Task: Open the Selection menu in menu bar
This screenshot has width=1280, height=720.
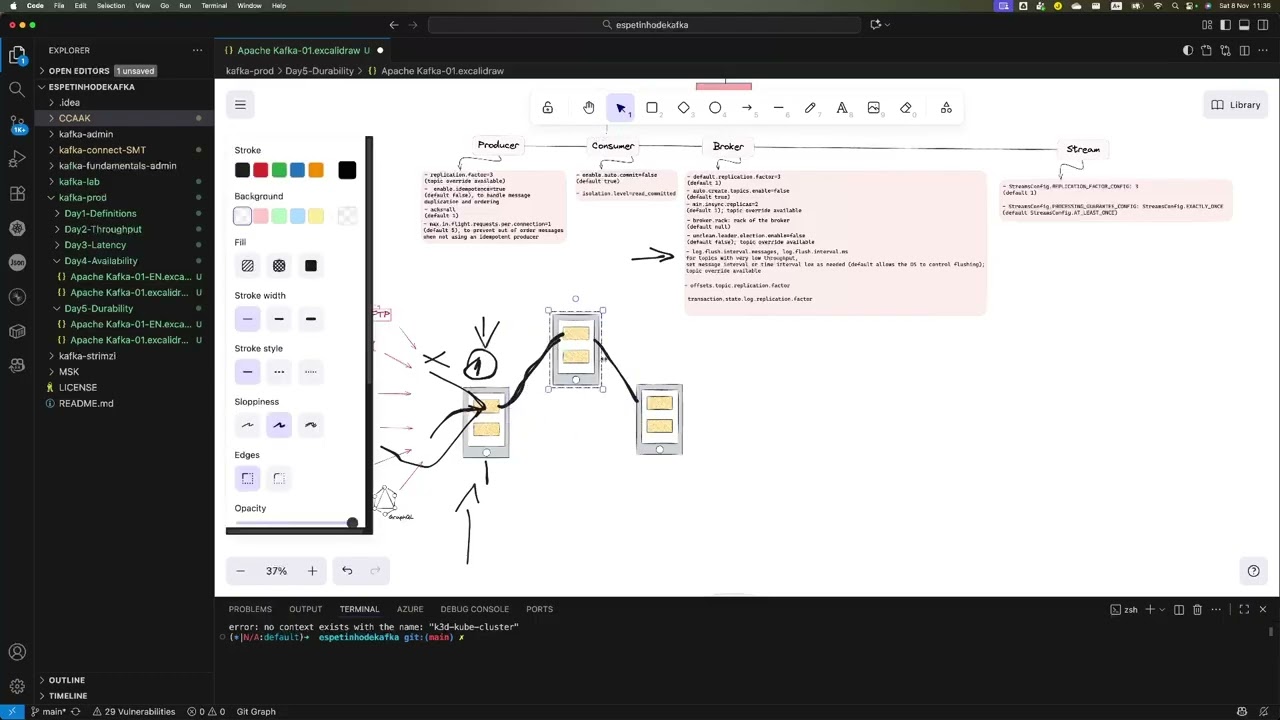Action: [111, 6]
